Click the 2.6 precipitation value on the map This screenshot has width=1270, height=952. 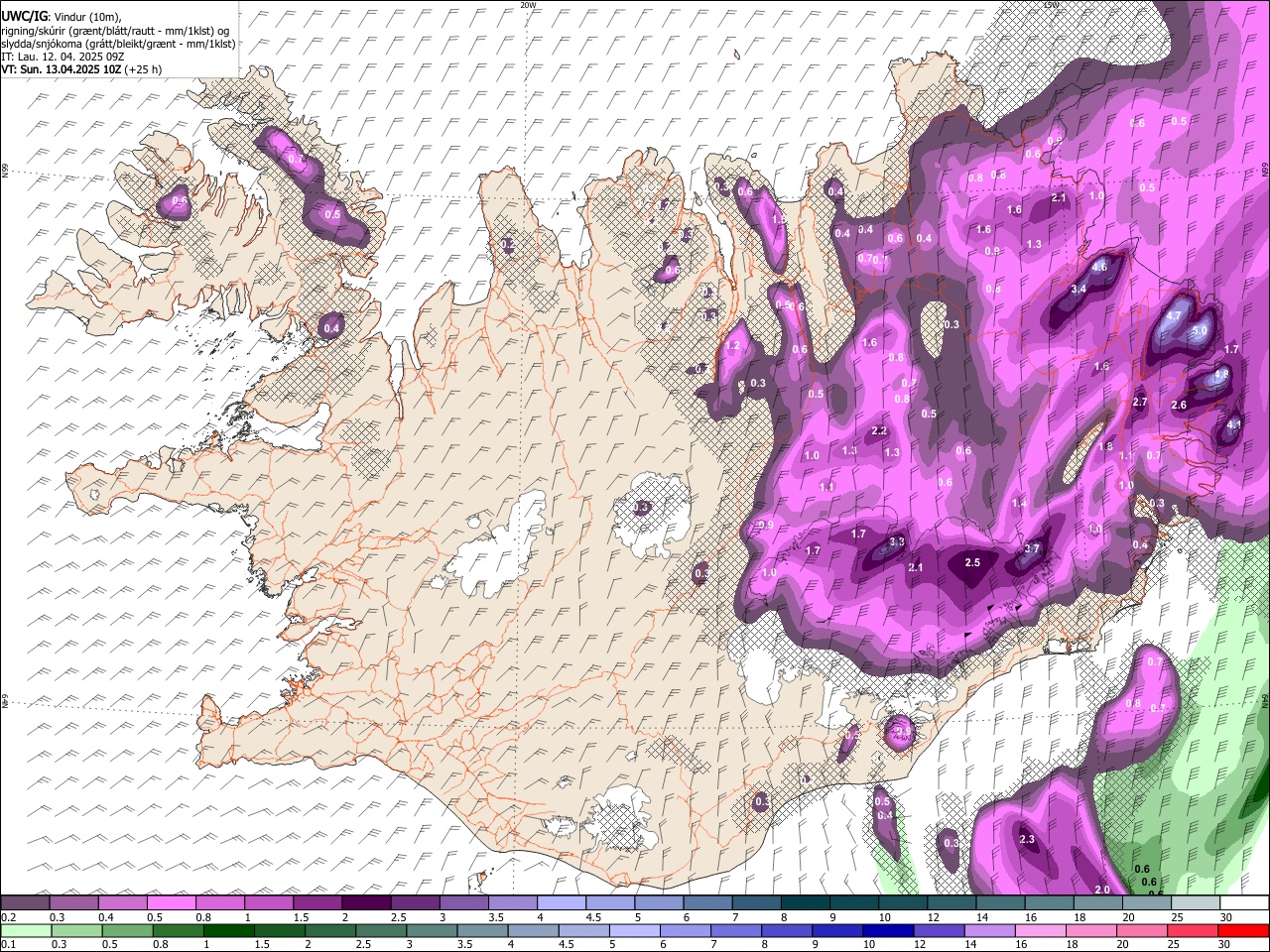1179,405
